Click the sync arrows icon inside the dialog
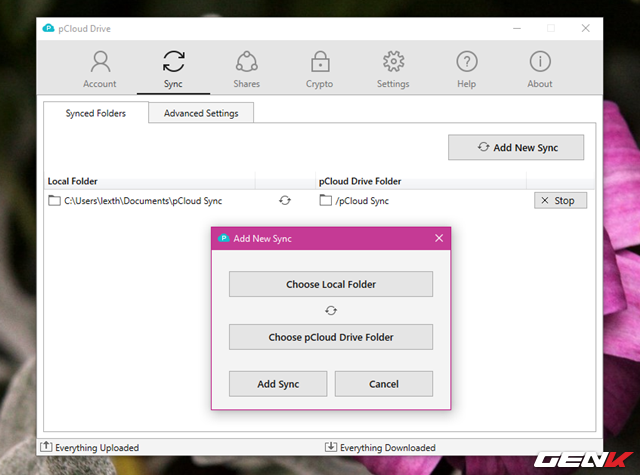 331,311
